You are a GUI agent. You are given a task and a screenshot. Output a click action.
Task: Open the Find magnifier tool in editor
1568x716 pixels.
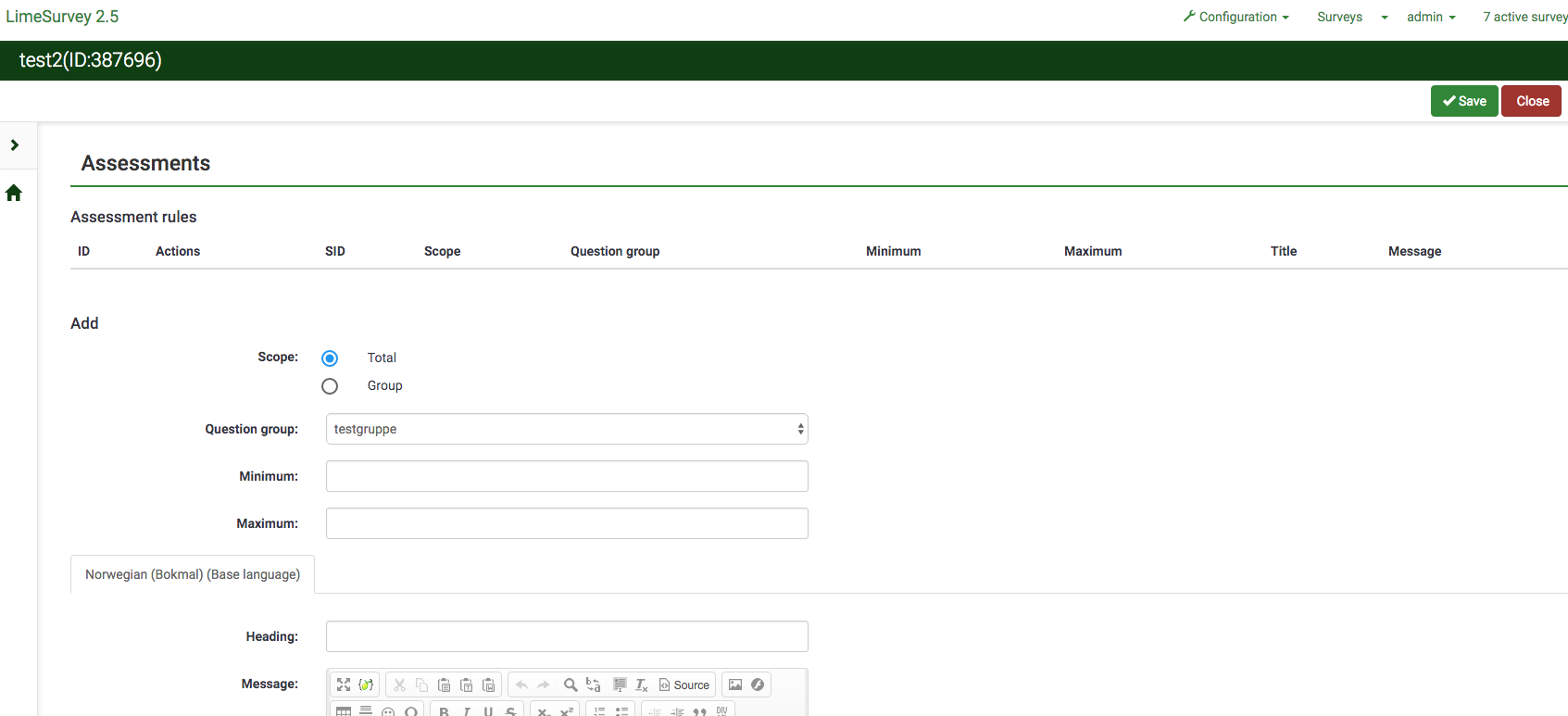tap(571, 685)
